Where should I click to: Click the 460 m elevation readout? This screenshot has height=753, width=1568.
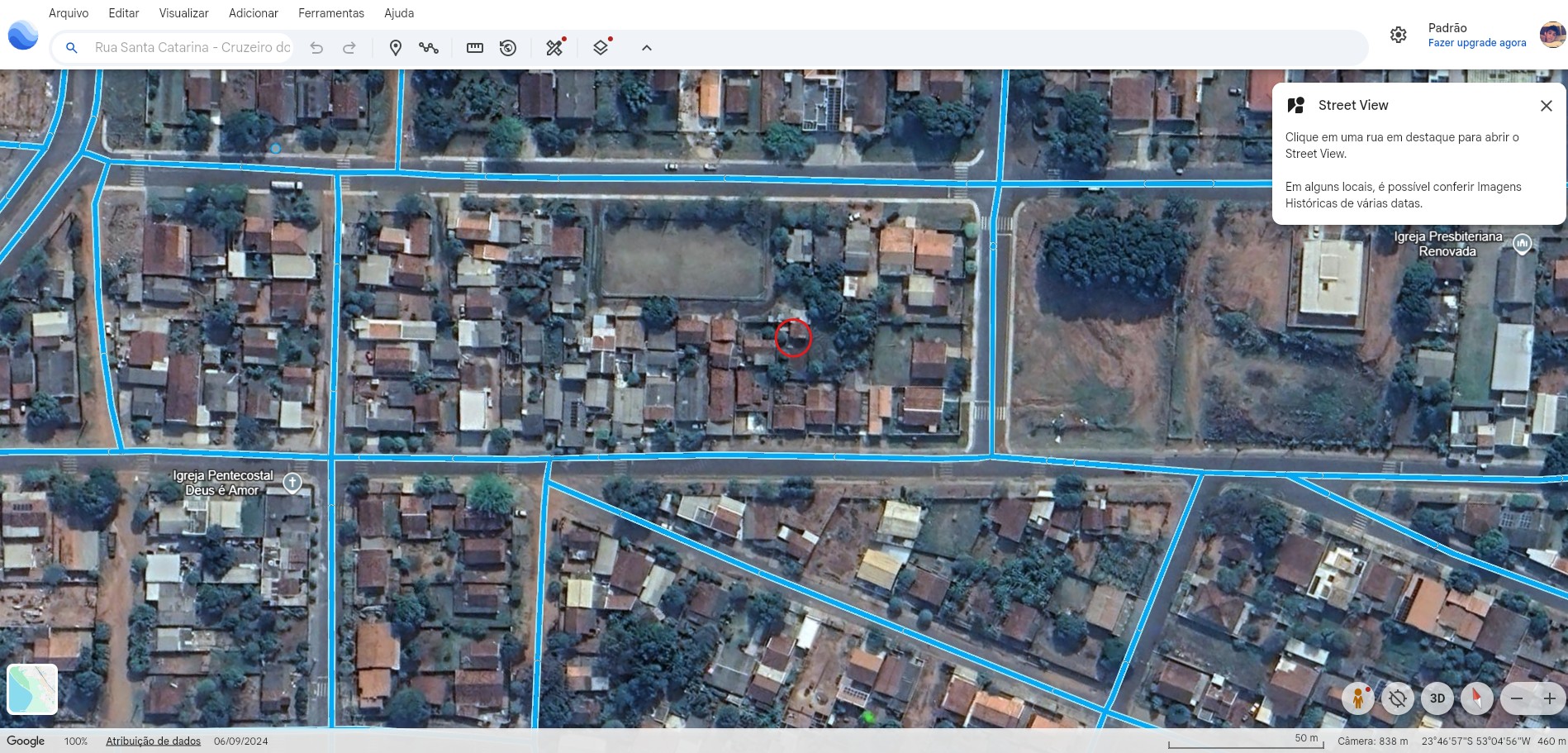point(1550,741)
